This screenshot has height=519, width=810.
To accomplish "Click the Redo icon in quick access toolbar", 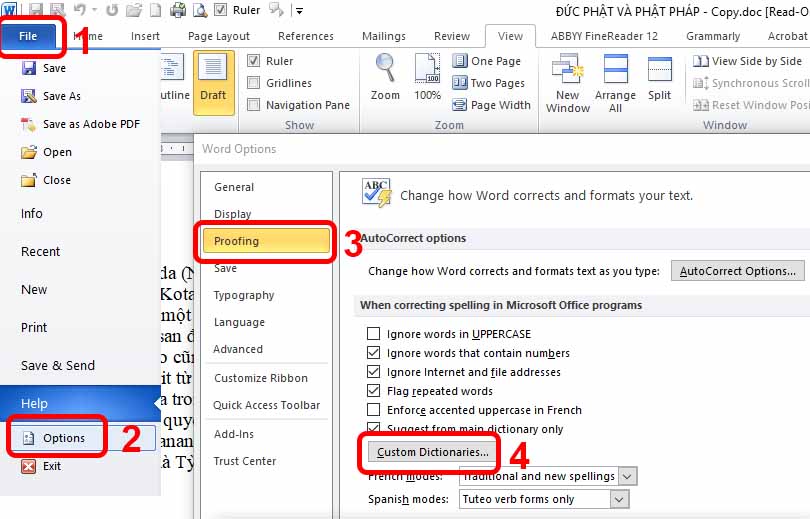I will tap(112, 10).
